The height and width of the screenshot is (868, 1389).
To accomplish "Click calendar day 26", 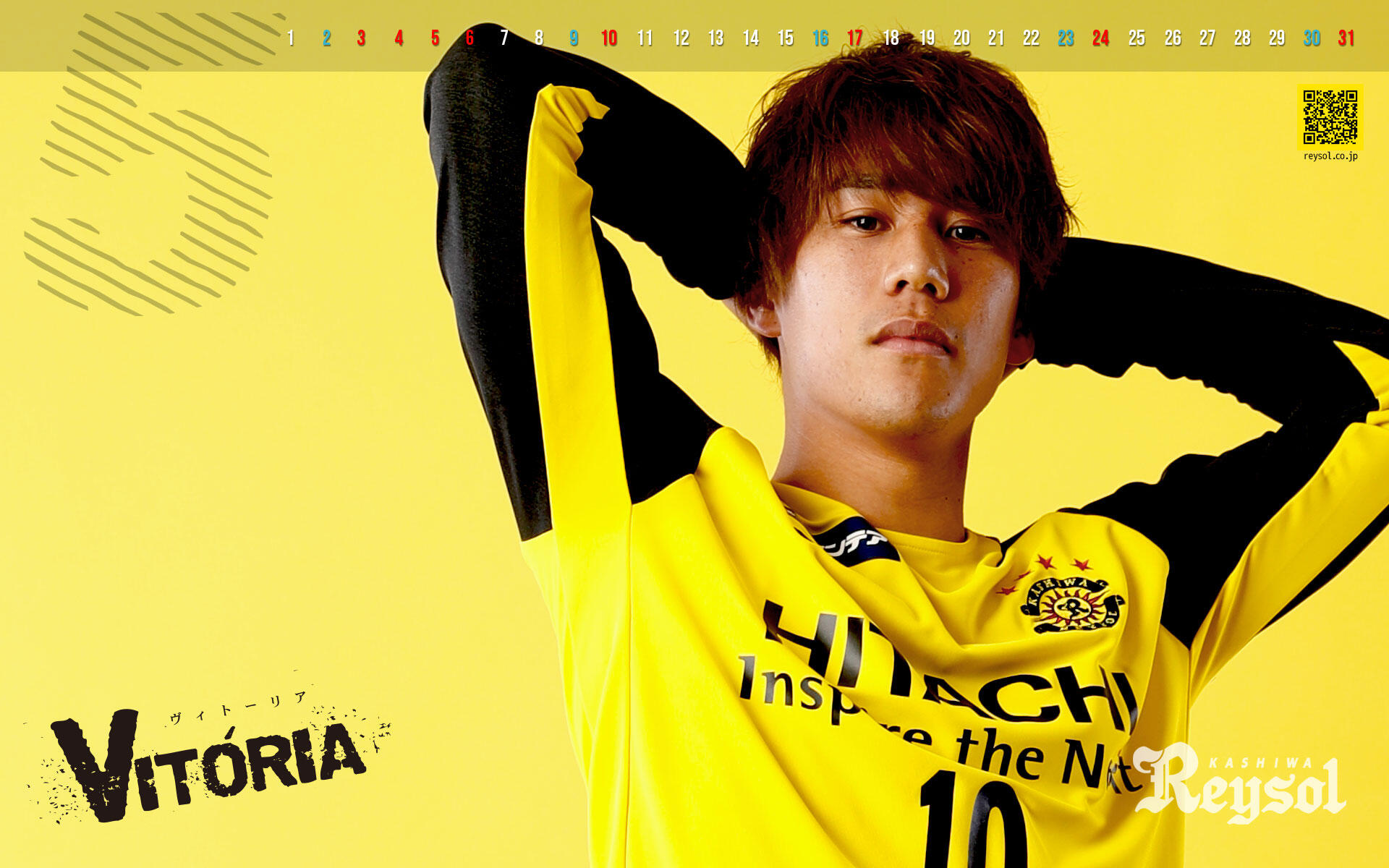I will click(1173, 38).
